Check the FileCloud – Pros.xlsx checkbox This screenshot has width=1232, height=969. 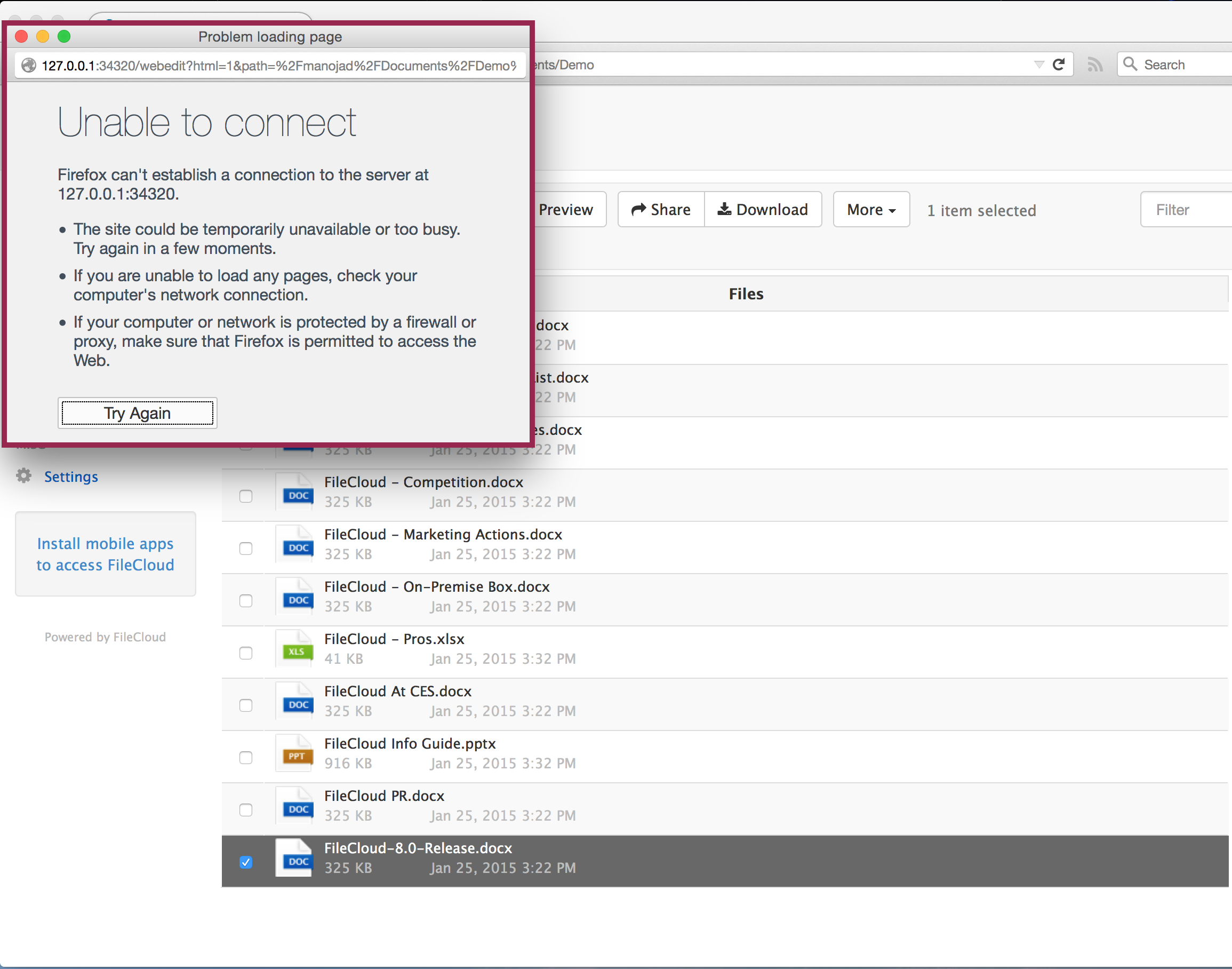(x=245, y=653)
